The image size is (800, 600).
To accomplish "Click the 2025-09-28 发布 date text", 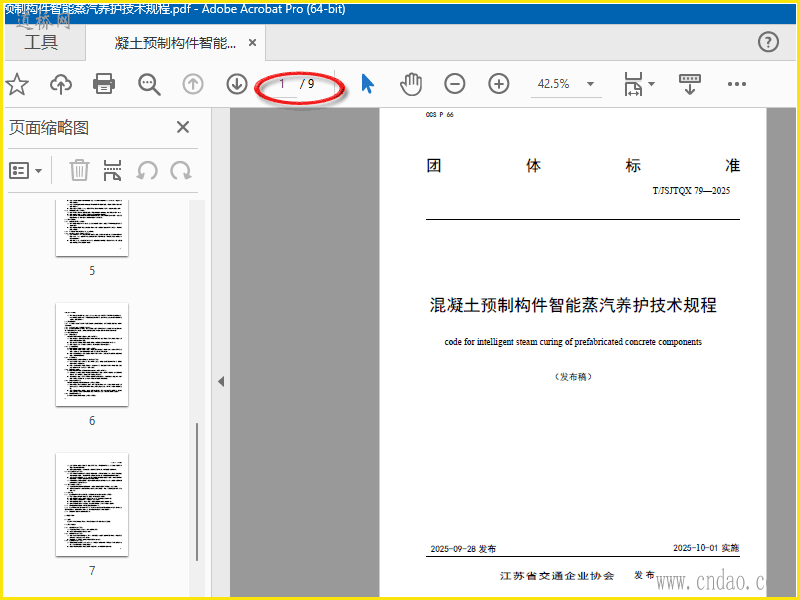I will [x=463, y=548].
